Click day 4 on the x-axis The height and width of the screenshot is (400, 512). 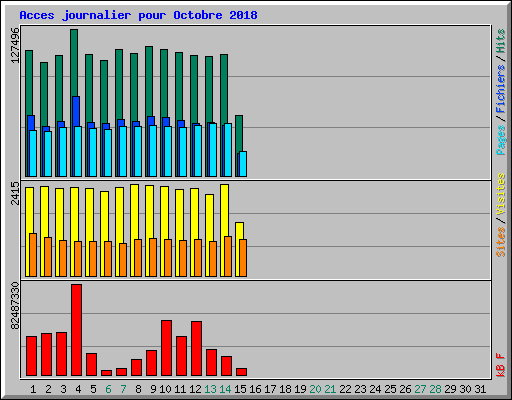pos(78,389)
